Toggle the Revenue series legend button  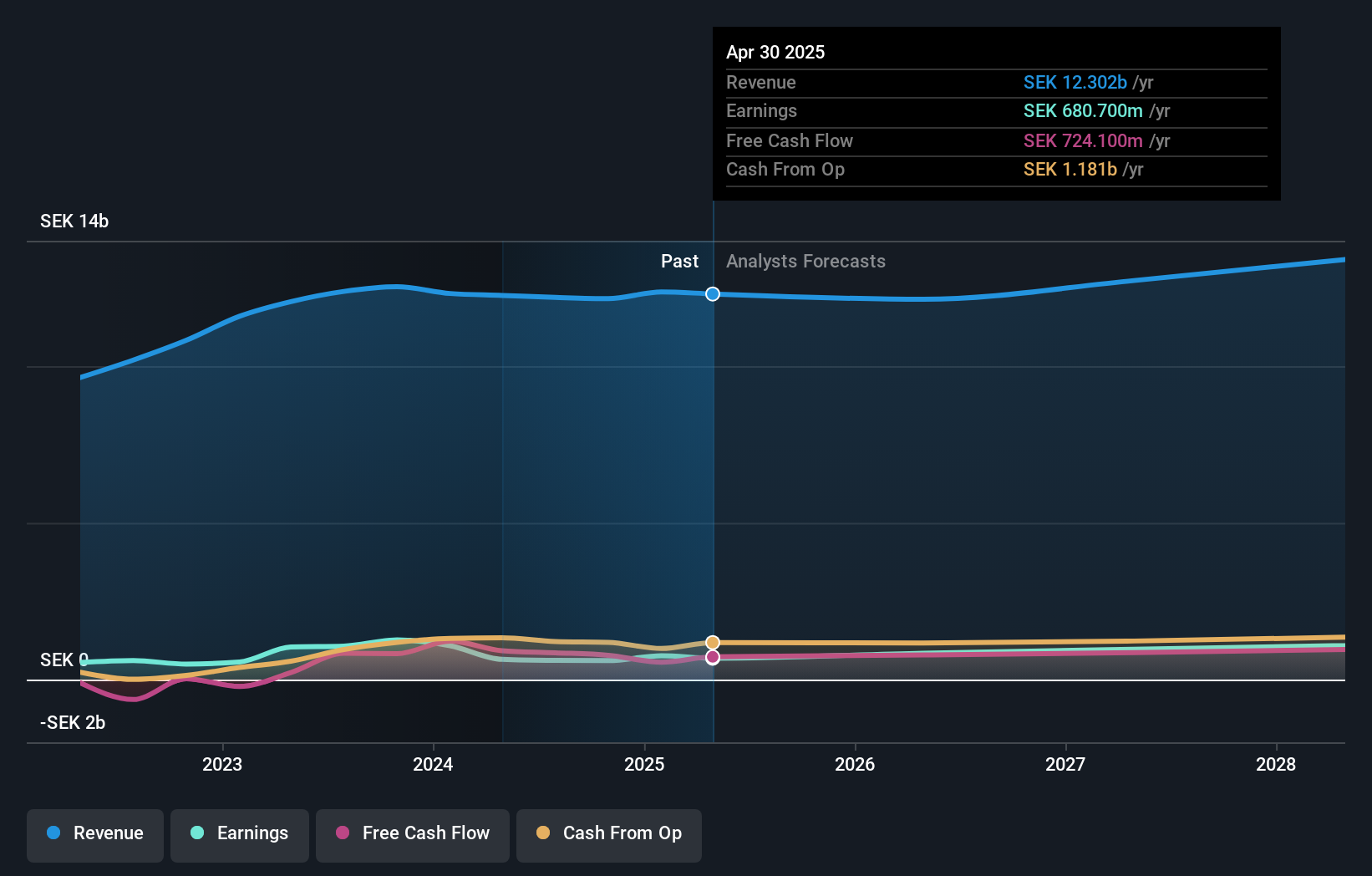tap(95, 835)
